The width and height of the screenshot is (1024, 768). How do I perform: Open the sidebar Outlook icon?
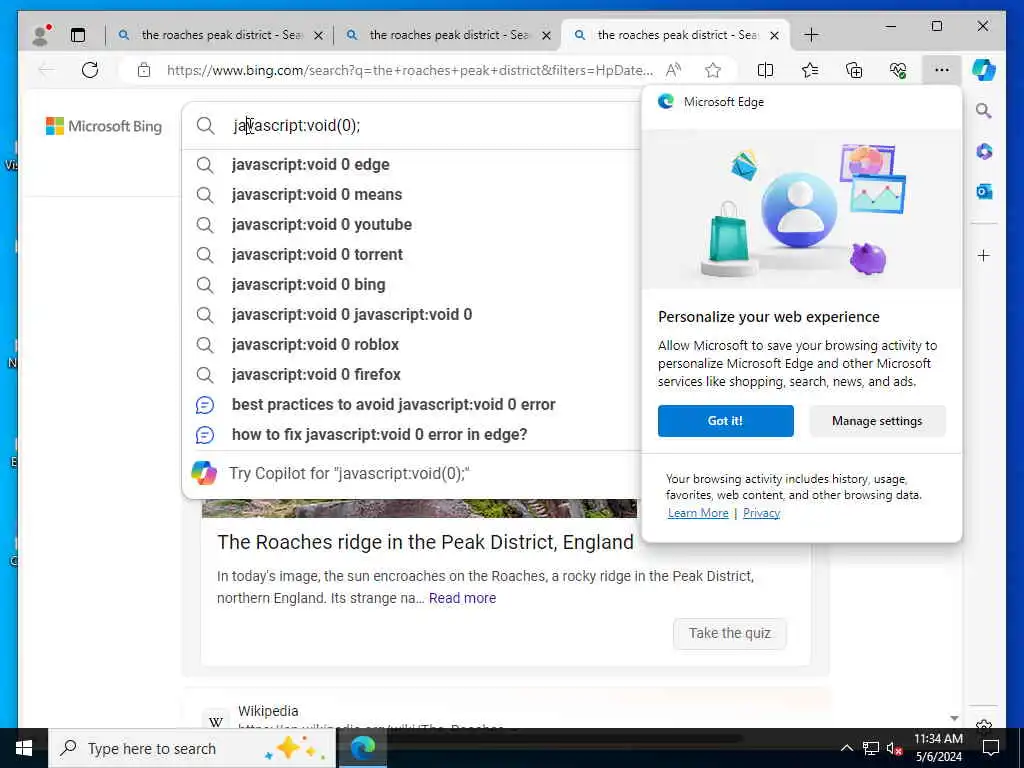click(984, 191)
